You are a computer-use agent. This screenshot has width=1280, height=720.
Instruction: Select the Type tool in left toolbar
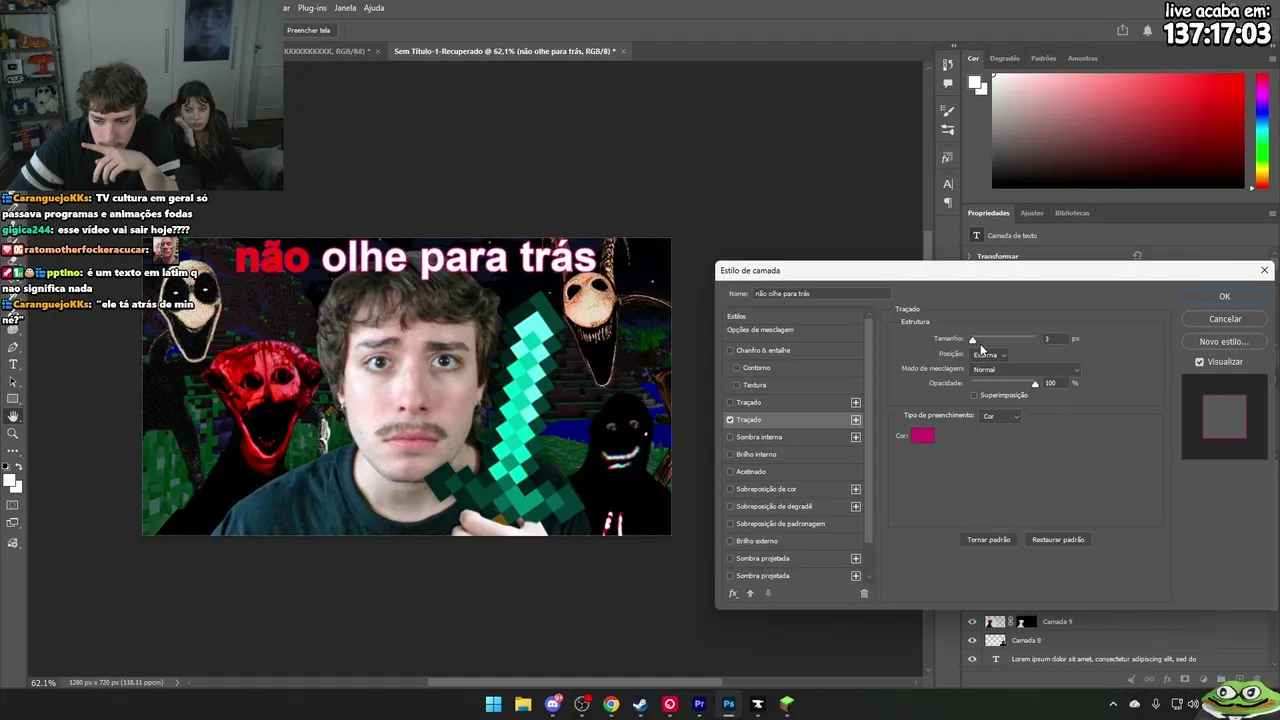click(13, 364)
